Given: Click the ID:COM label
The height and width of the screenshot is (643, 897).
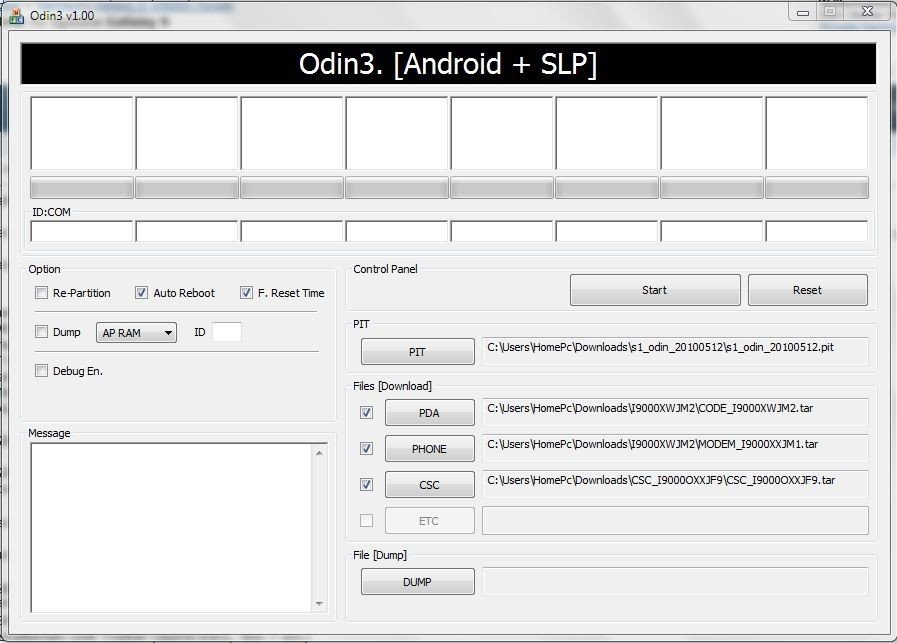Looking at the screenshot, I should pos(51,212).
